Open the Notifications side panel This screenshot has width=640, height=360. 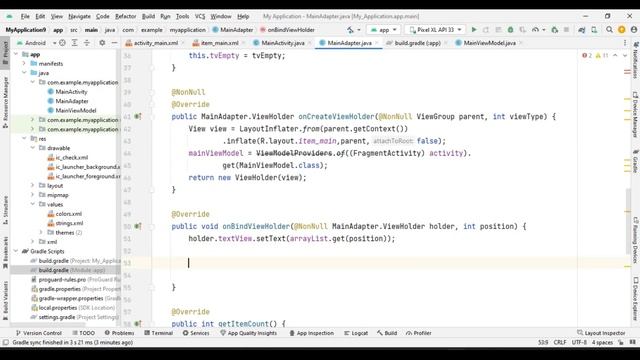[x=636, y=60]
